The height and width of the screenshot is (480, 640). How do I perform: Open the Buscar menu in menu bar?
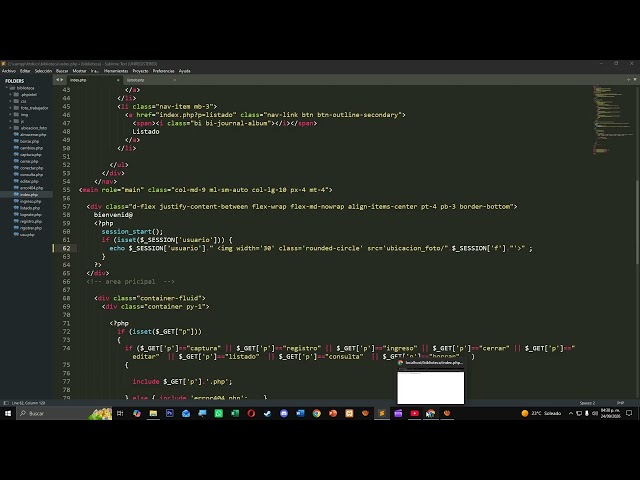(62, 71)
